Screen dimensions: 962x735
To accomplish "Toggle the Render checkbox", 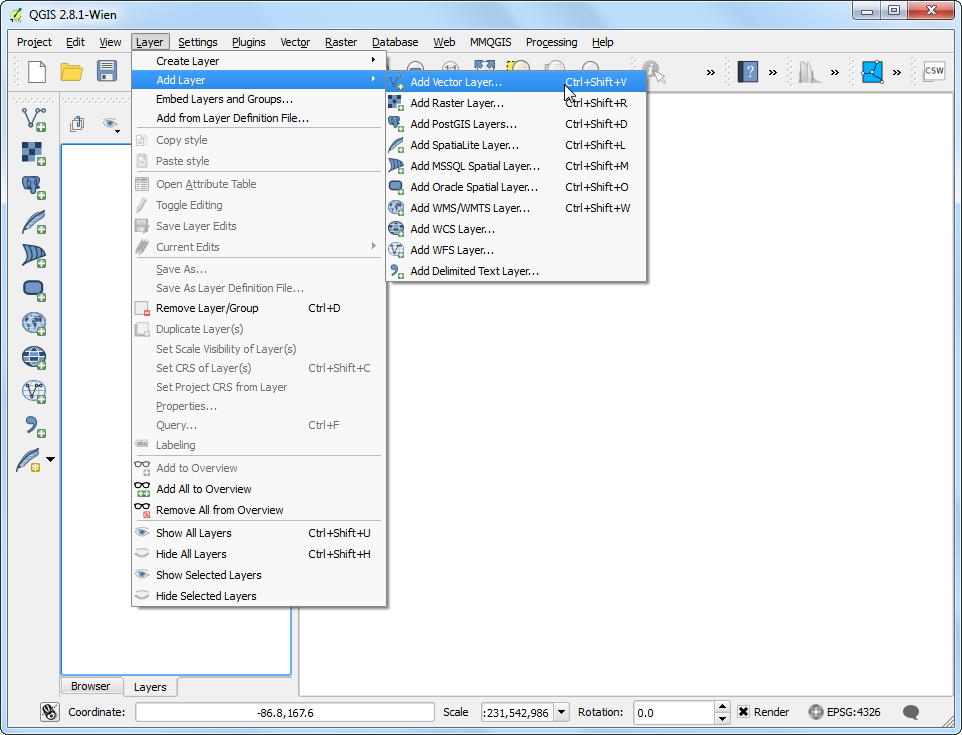I will (743, 712).
